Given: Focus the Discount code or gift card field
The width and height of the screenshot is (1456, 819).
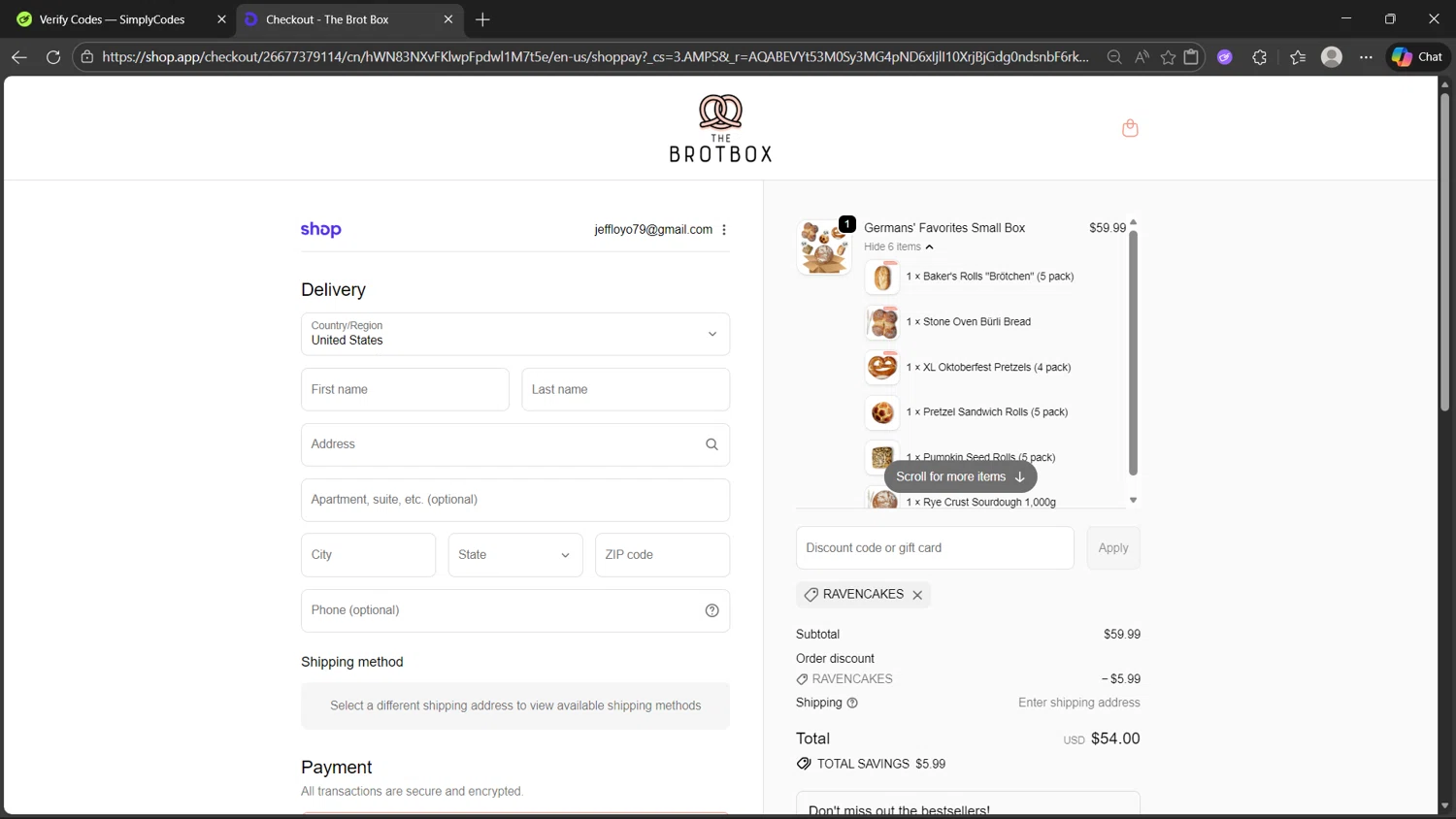Looking at the screenshot, I should 935,548.
